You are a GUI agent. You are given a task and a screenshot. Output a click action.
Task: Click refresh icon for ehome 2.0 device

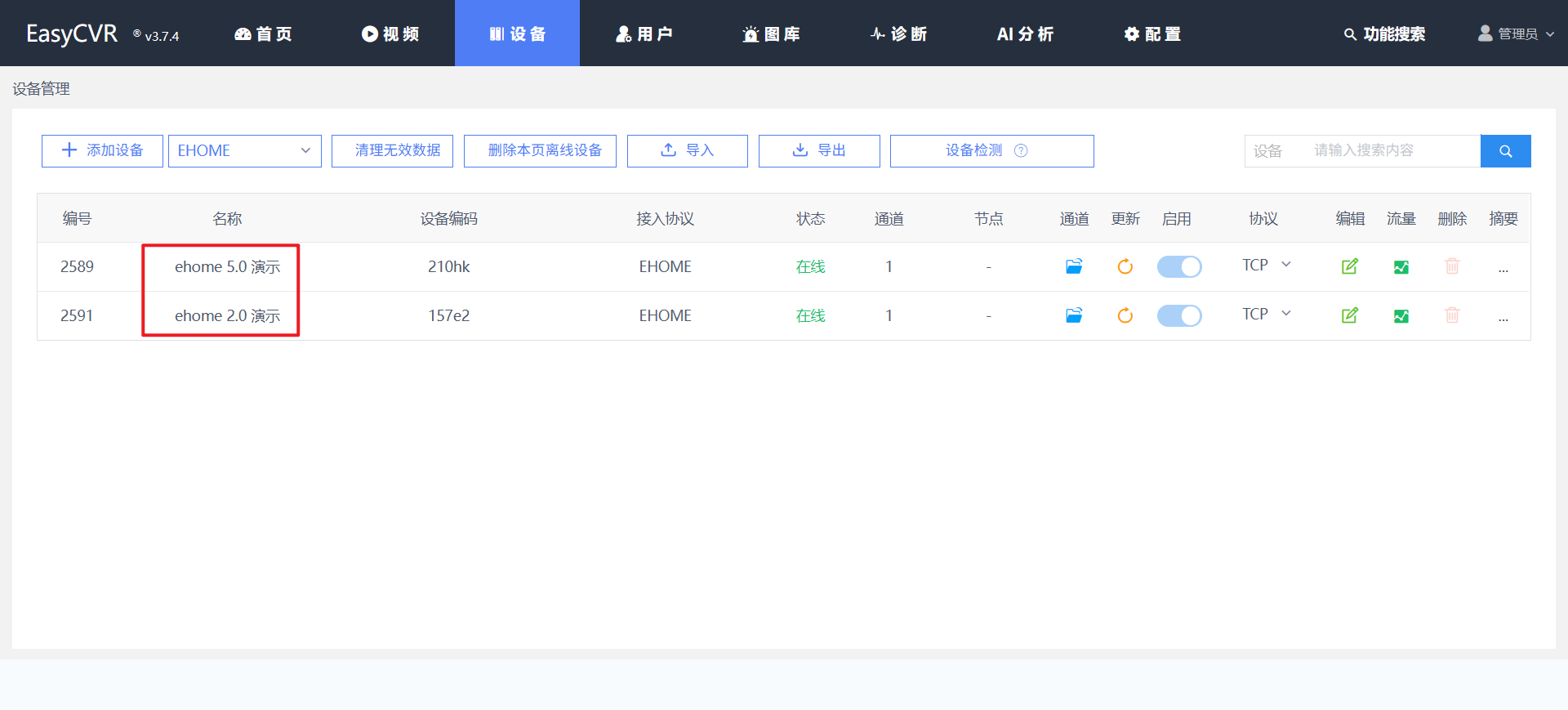[x=1125, y=315]
